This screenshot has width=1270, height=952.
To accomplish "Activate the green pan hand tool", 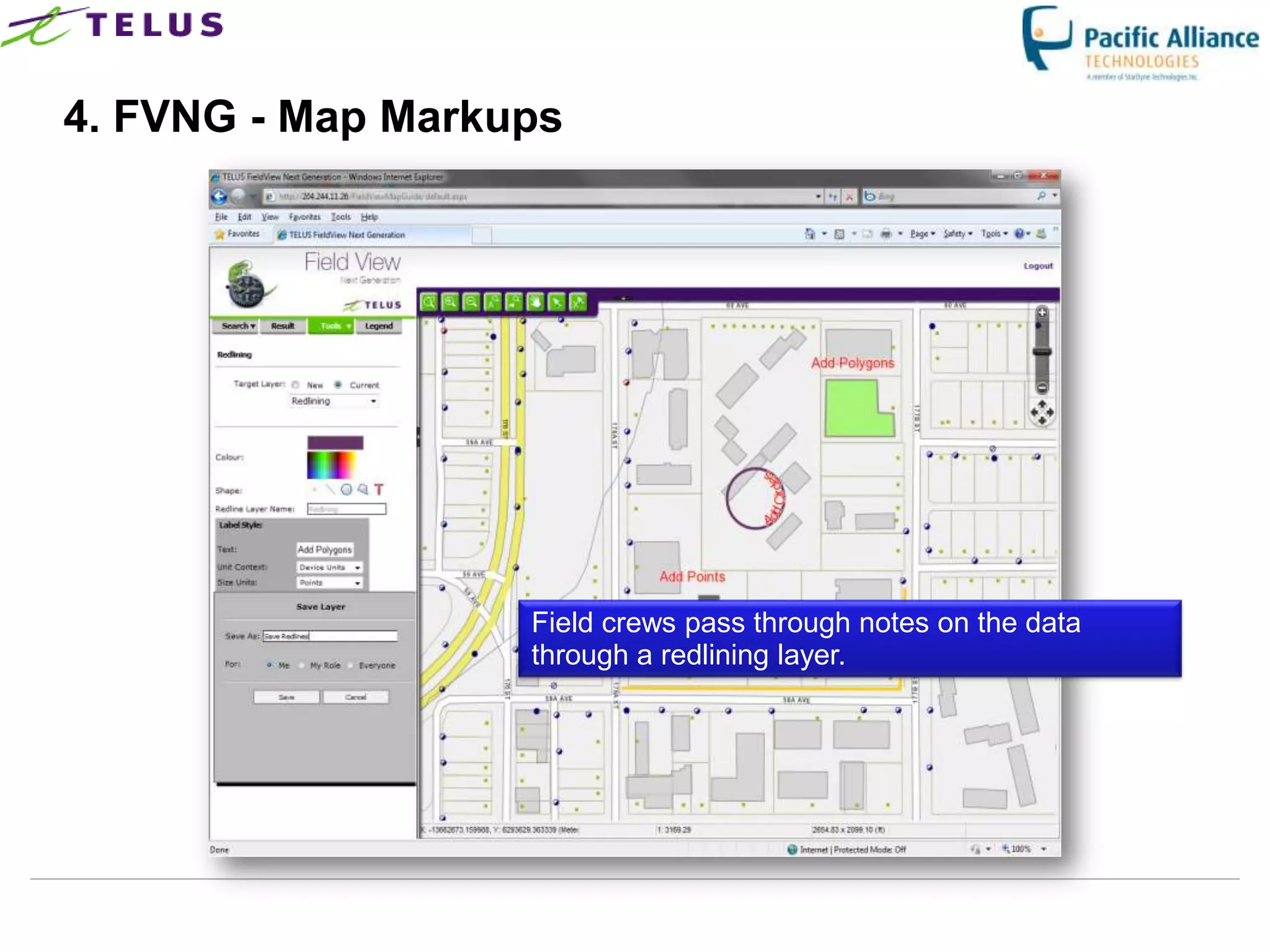I will pyautogui.click(x=535, y=302).
